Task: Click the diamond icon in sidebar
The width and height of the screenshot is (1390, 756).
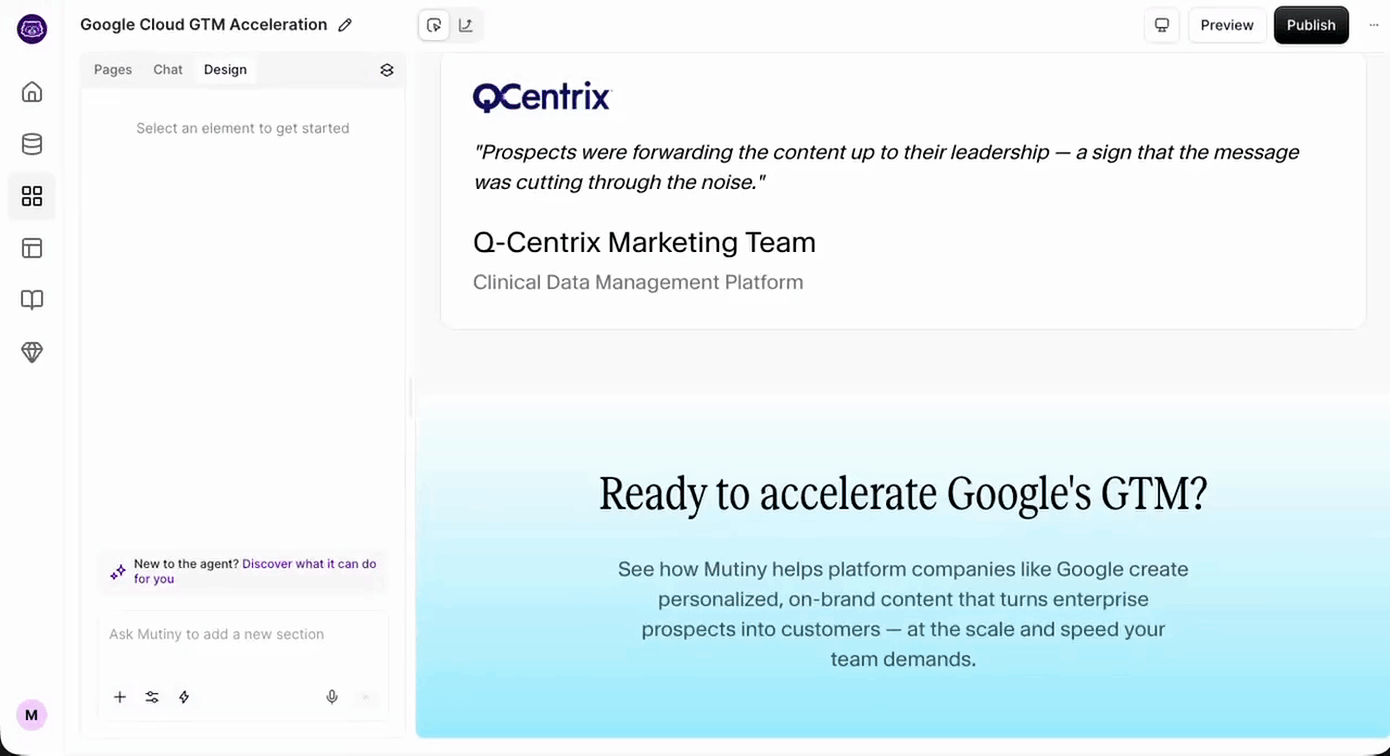Action: 32,352
